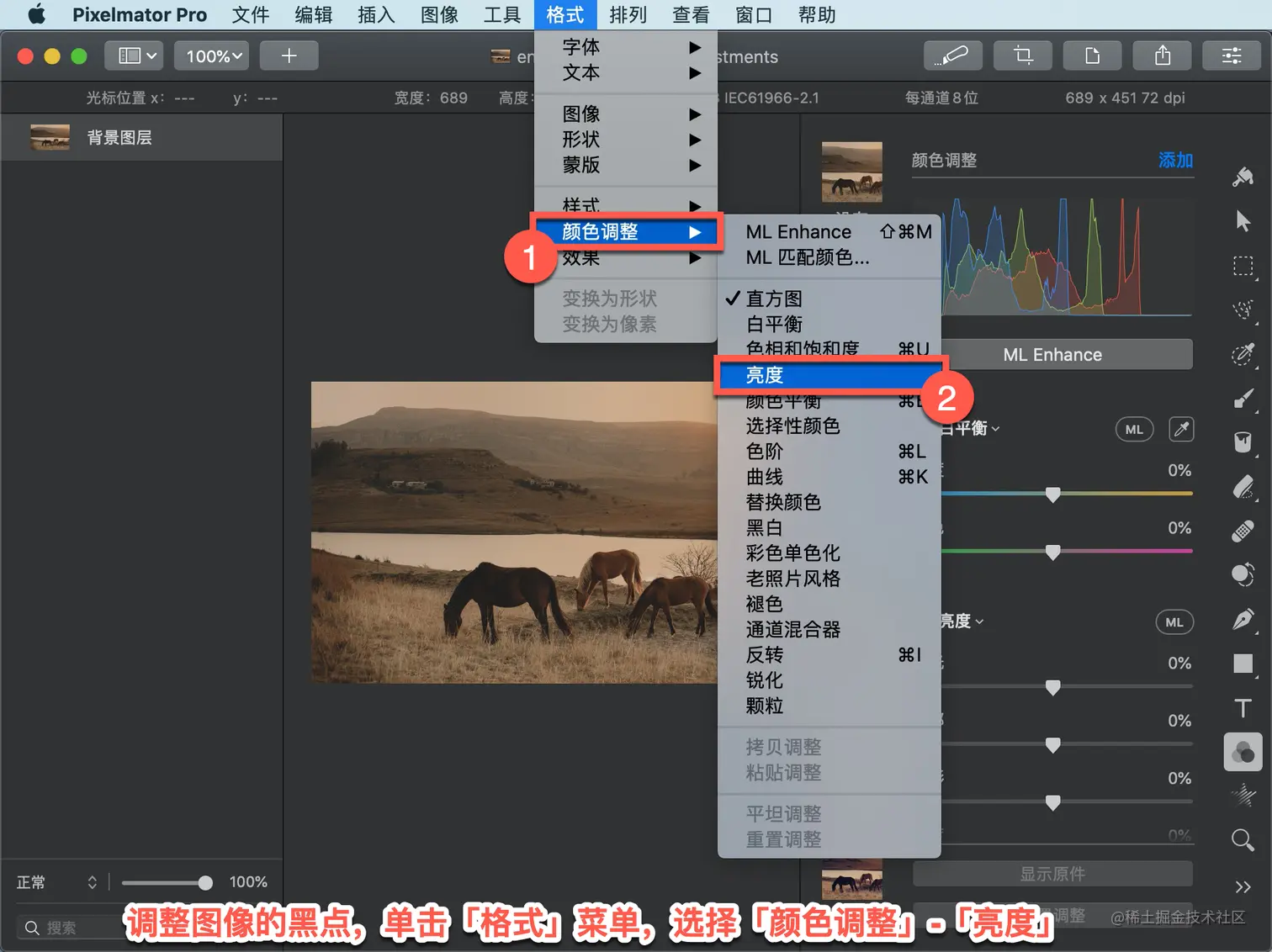This screenshot has height=952, width=1272.
Task: Click the 显示原件 button
Action: tap(1052, 874)
